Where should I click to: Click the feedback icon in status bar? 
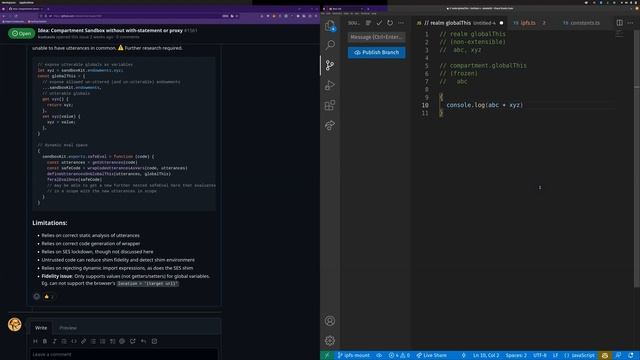click(618, 356)
